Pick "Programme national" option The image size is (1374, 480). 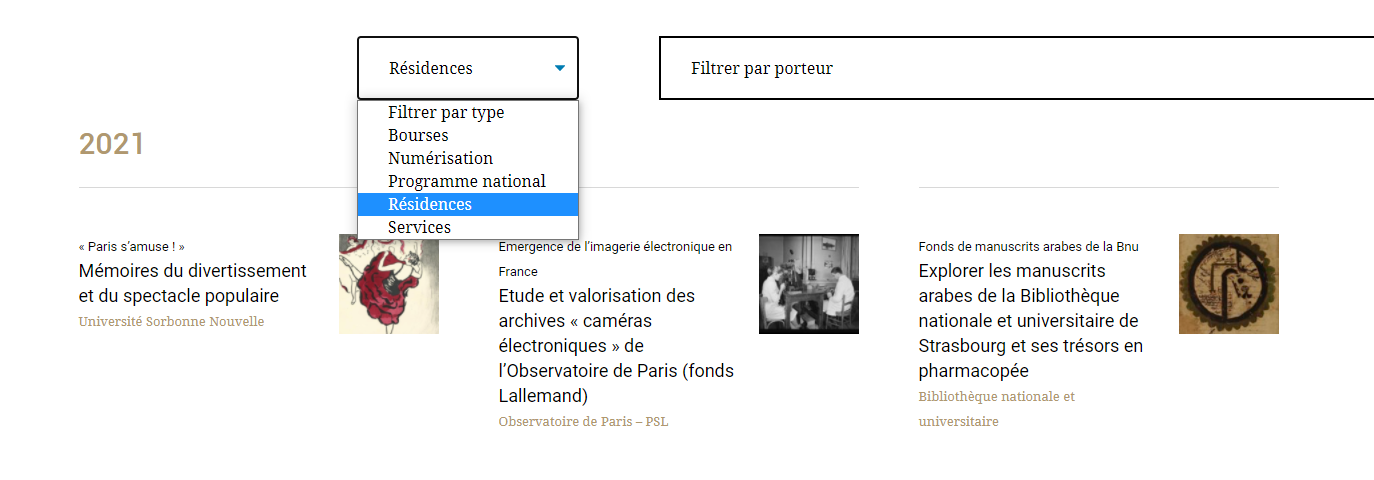468,181
